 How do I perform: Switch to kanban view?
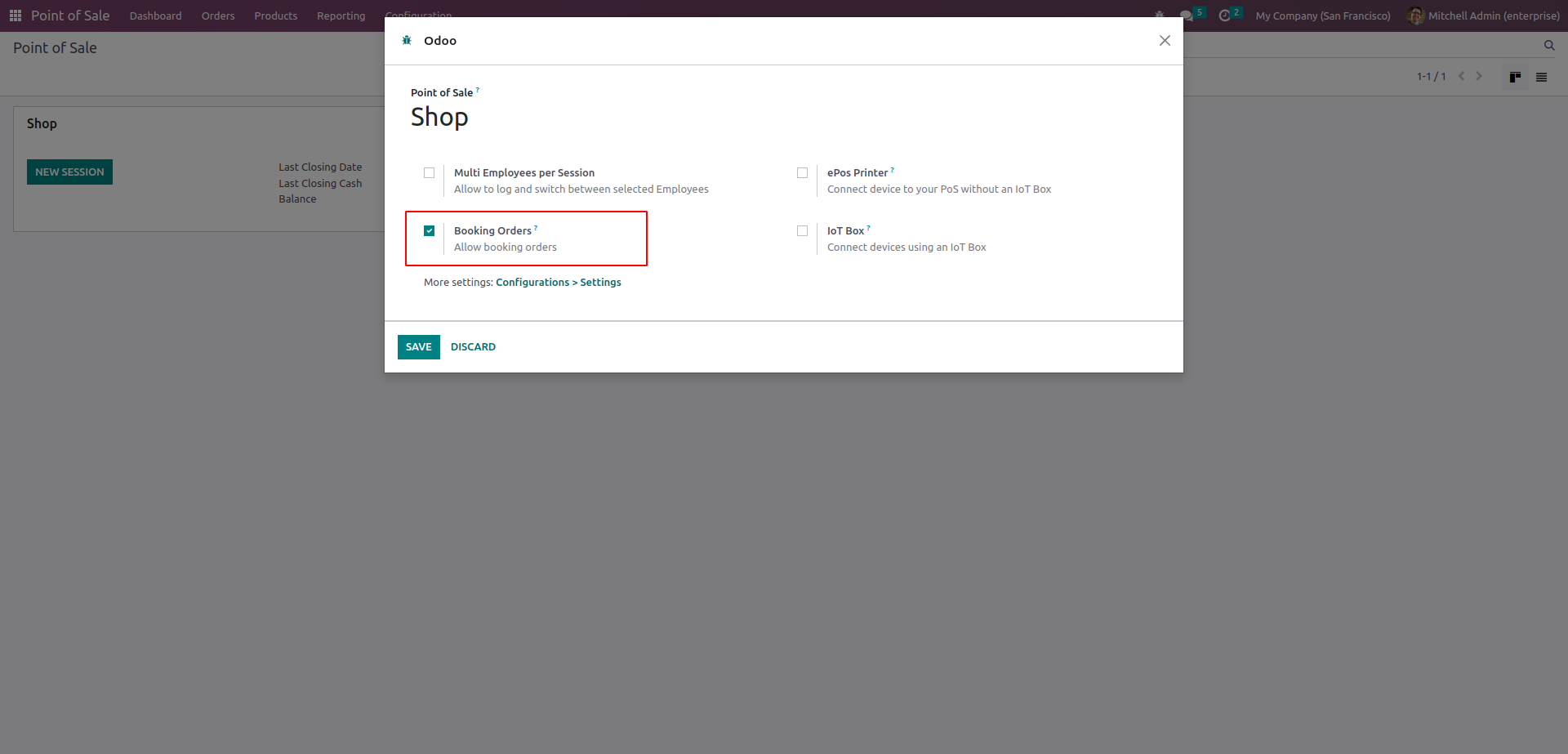(1515, 77)
